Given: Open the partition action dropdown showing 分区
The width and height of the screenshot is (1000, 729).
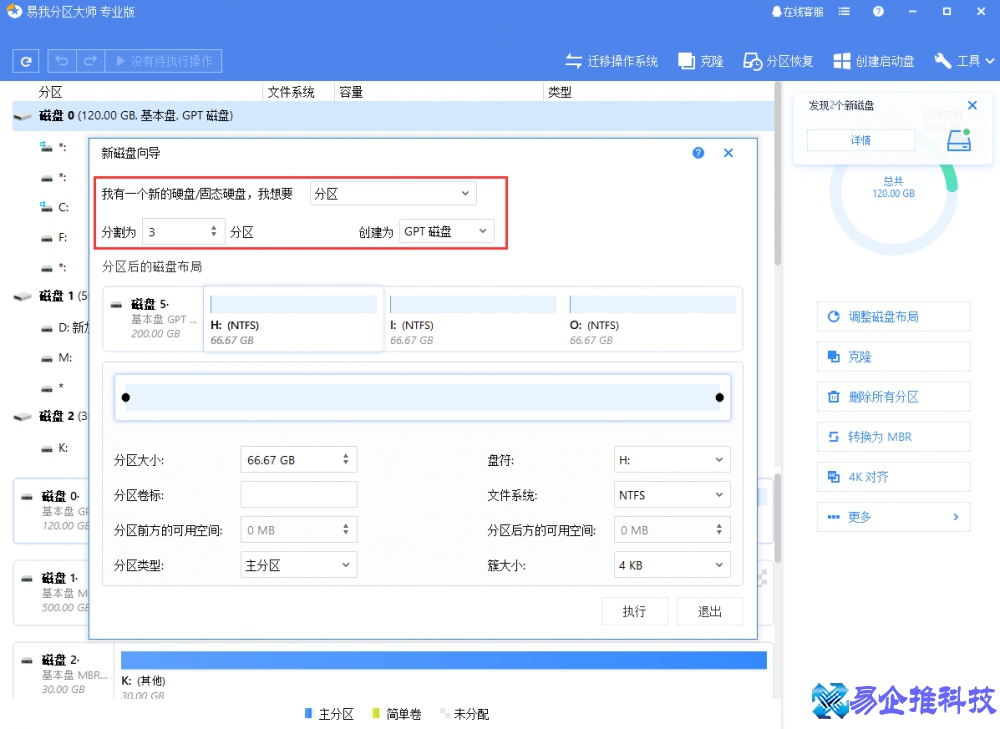Looking at the screenshot, I should [392, 192].
